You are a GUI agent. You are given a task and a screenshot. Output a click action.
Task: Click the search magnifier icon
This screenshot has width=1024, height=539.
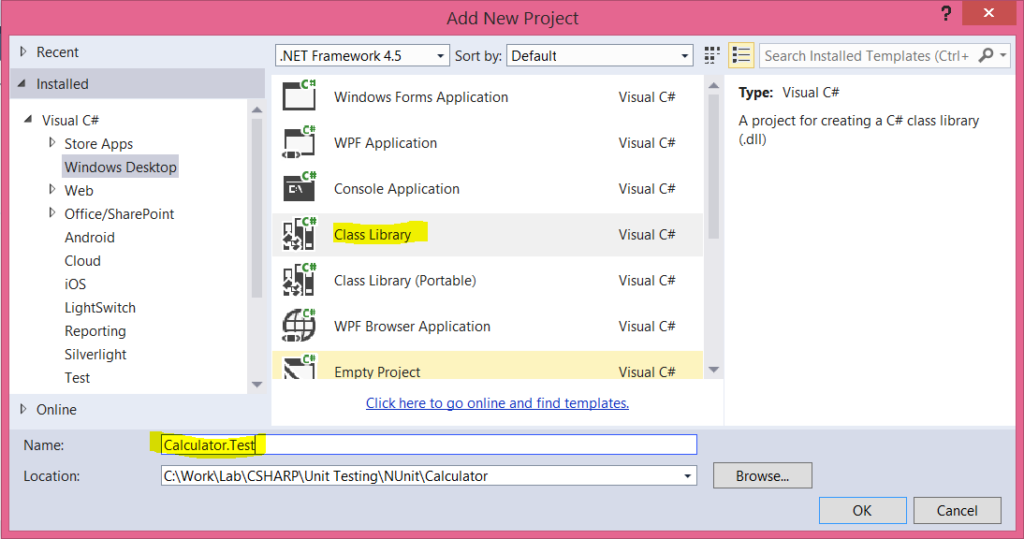[986, 56]
